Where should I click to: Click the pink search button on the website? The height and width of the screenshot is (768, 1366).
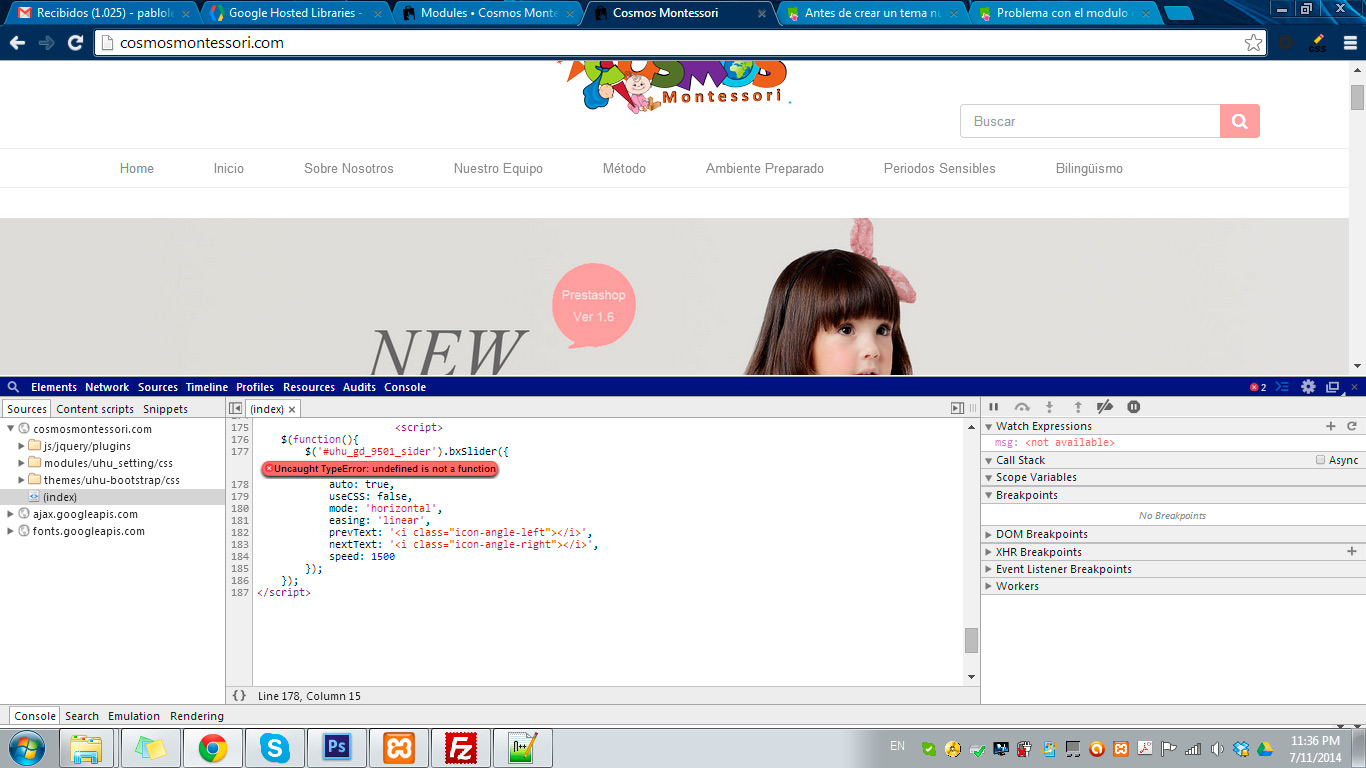pos(1240,121)
